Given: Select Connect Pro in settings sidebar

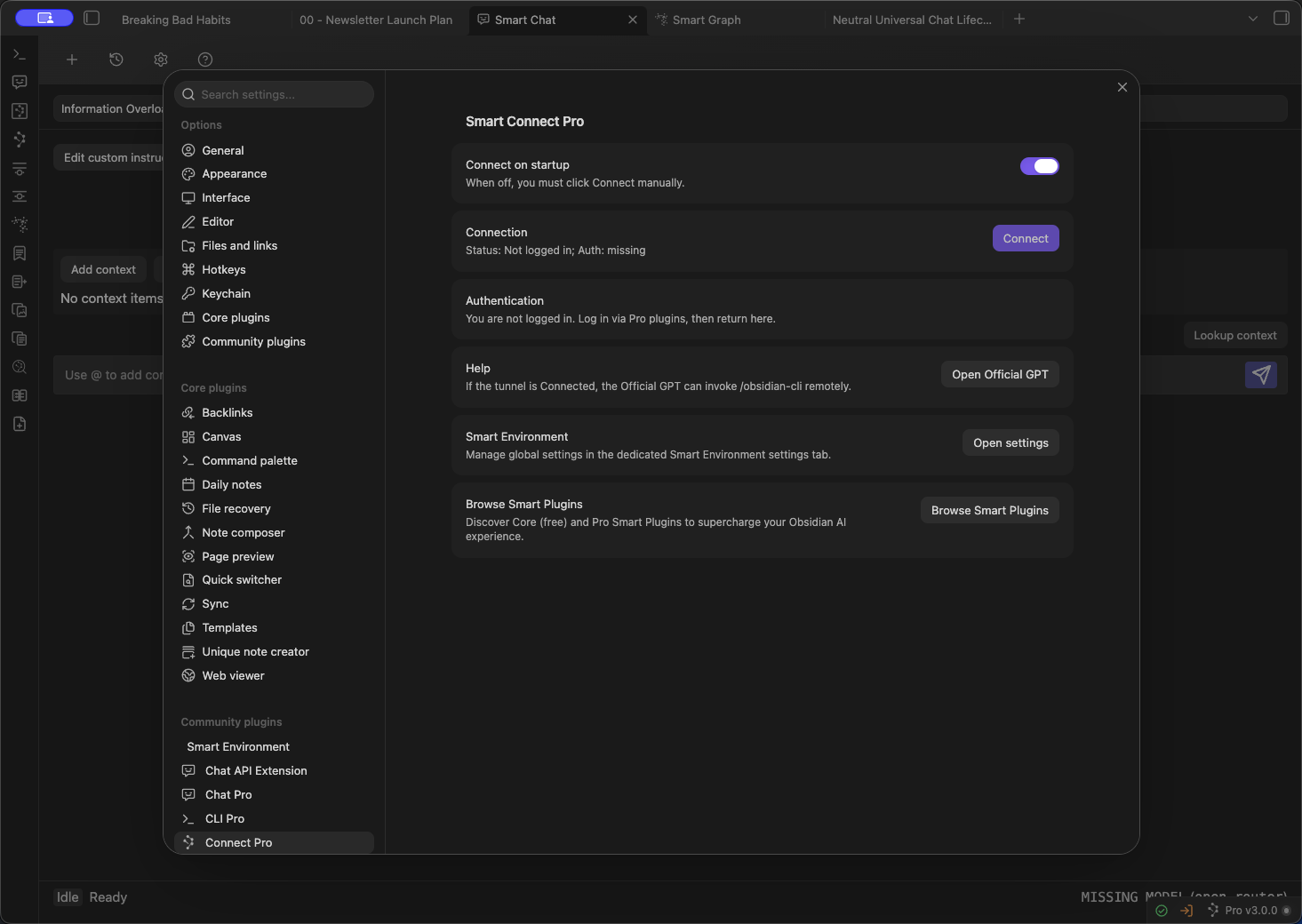Looking at the screenshot, I should pyautogui.click(x=274, y=843).
